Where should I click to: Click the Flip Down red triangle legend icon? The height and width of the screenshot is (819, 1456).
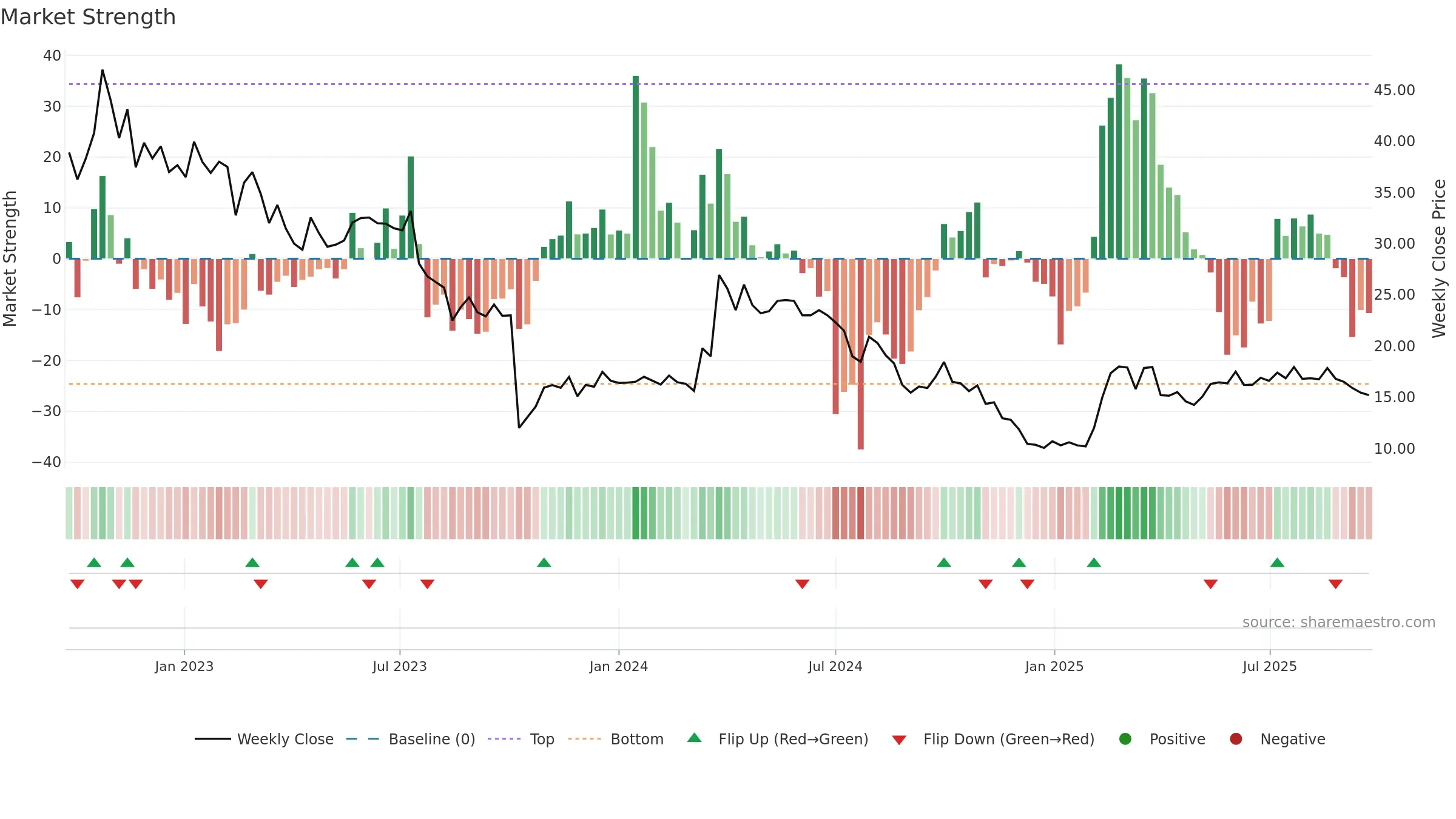click(899, 740)
